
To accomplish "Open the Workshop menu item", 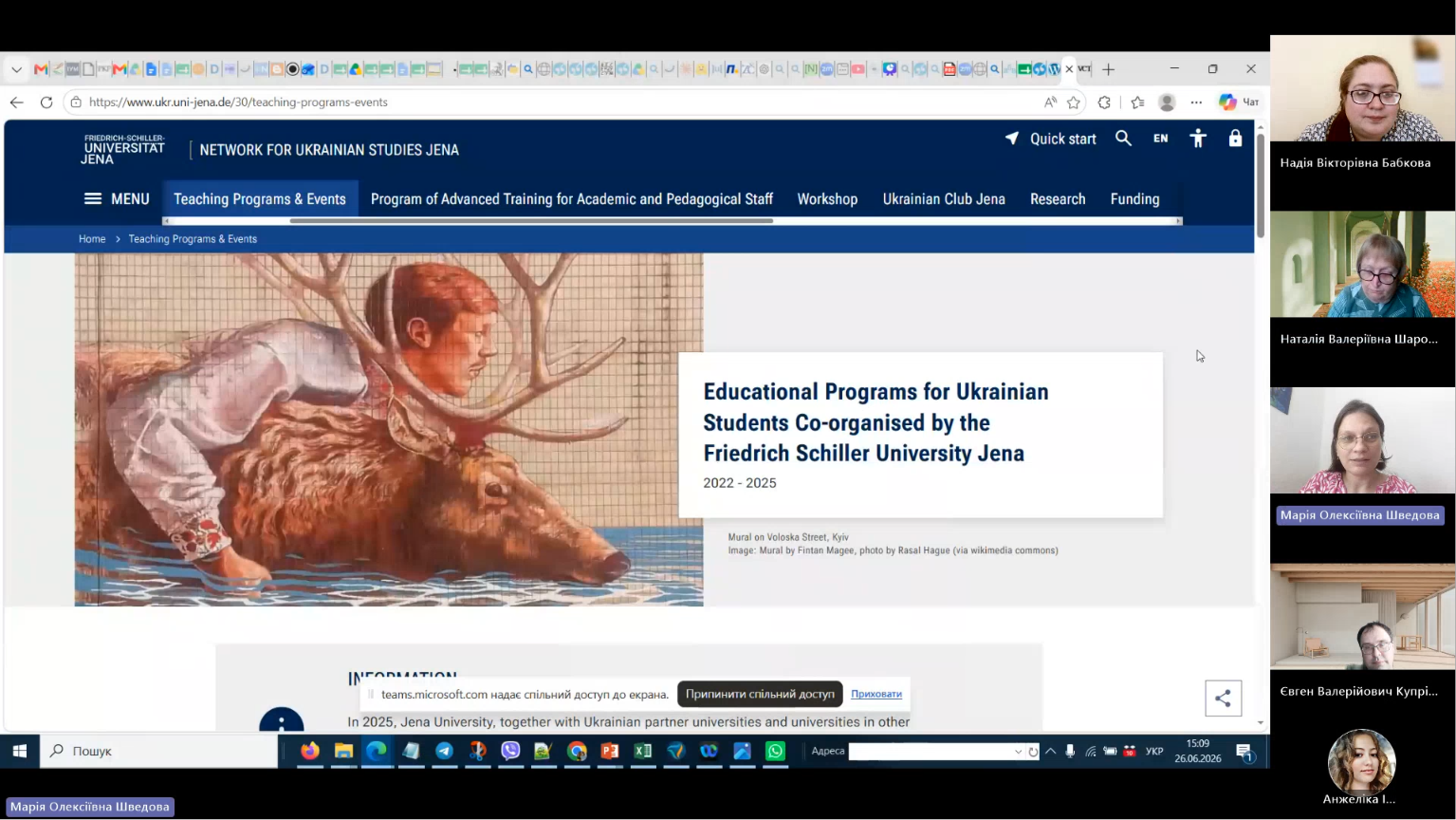I will click(x=827, y=198).
